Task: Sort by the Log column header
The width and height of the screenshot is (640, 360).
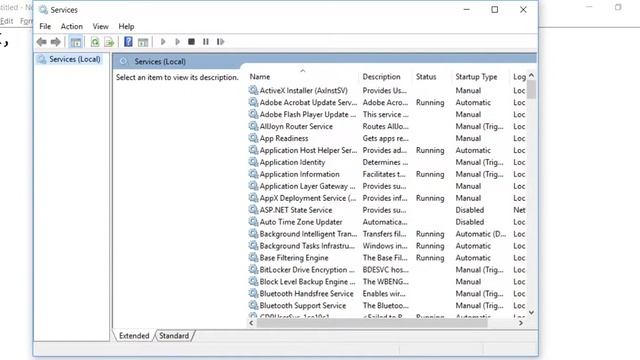Action: tap(519, 77)
